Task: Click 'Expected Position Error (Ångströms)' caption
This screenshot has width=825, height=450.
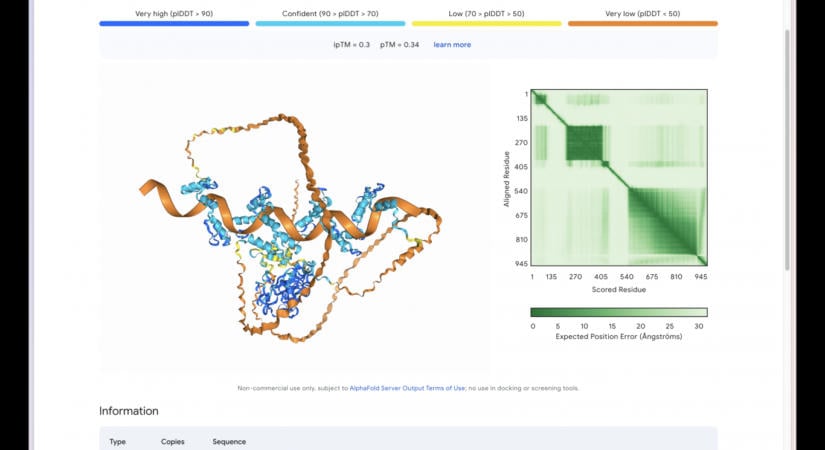Action: coord(619,336)
